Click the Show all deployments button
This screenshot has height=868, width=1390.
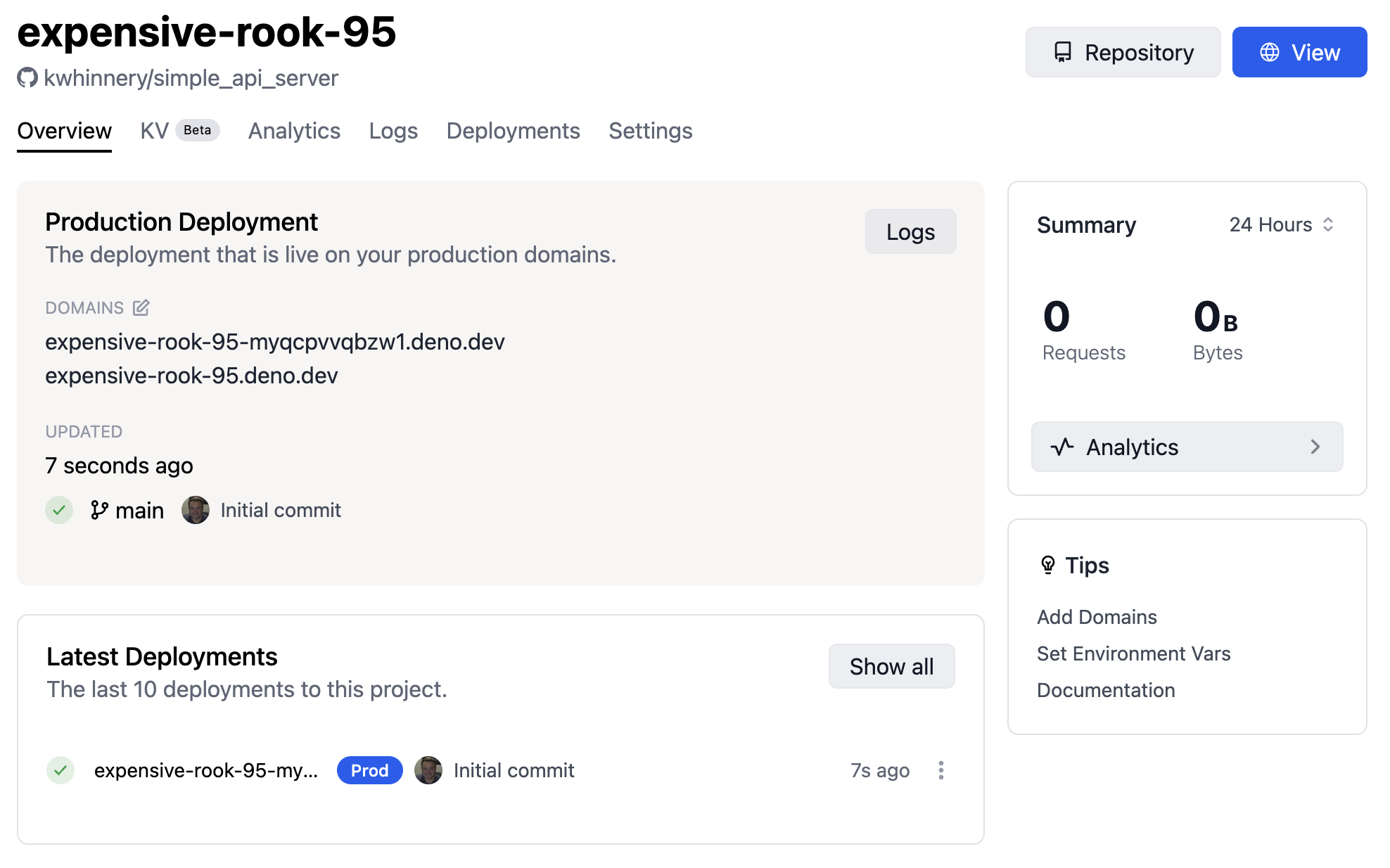coord(891,665)
